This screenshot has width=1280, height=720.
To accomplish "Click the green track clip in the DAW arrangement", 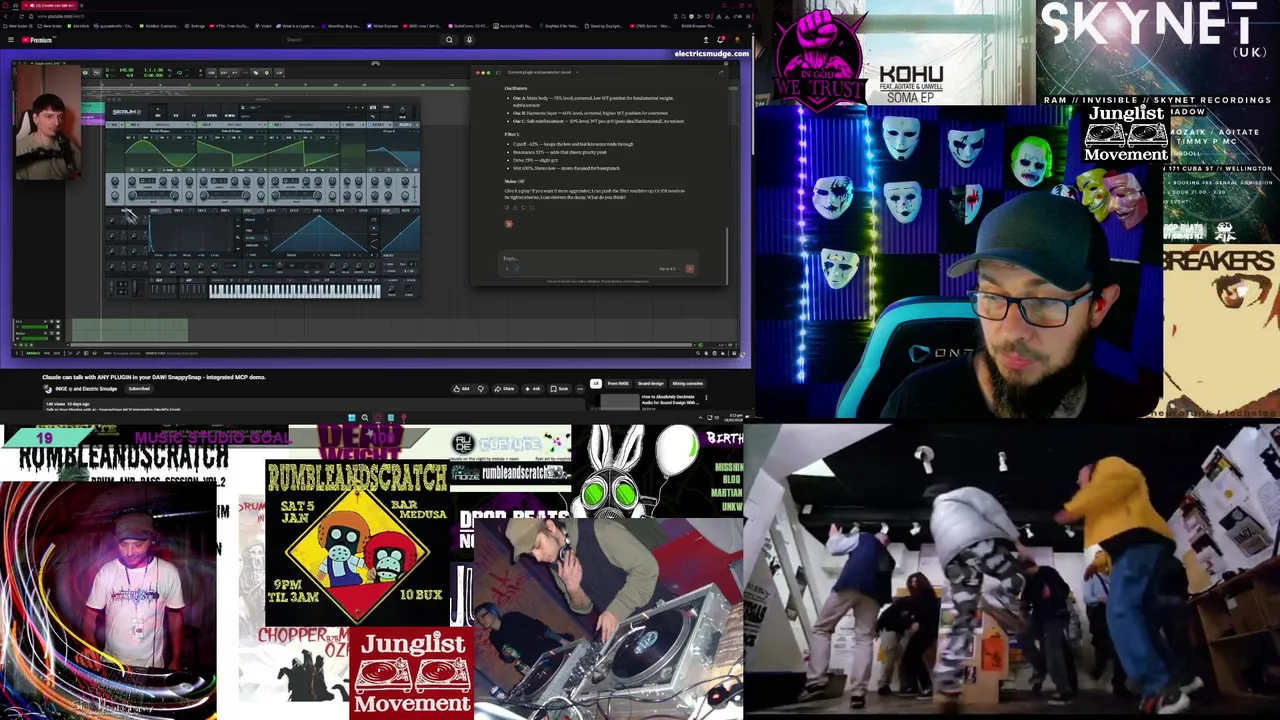I will tap(130, 330).
